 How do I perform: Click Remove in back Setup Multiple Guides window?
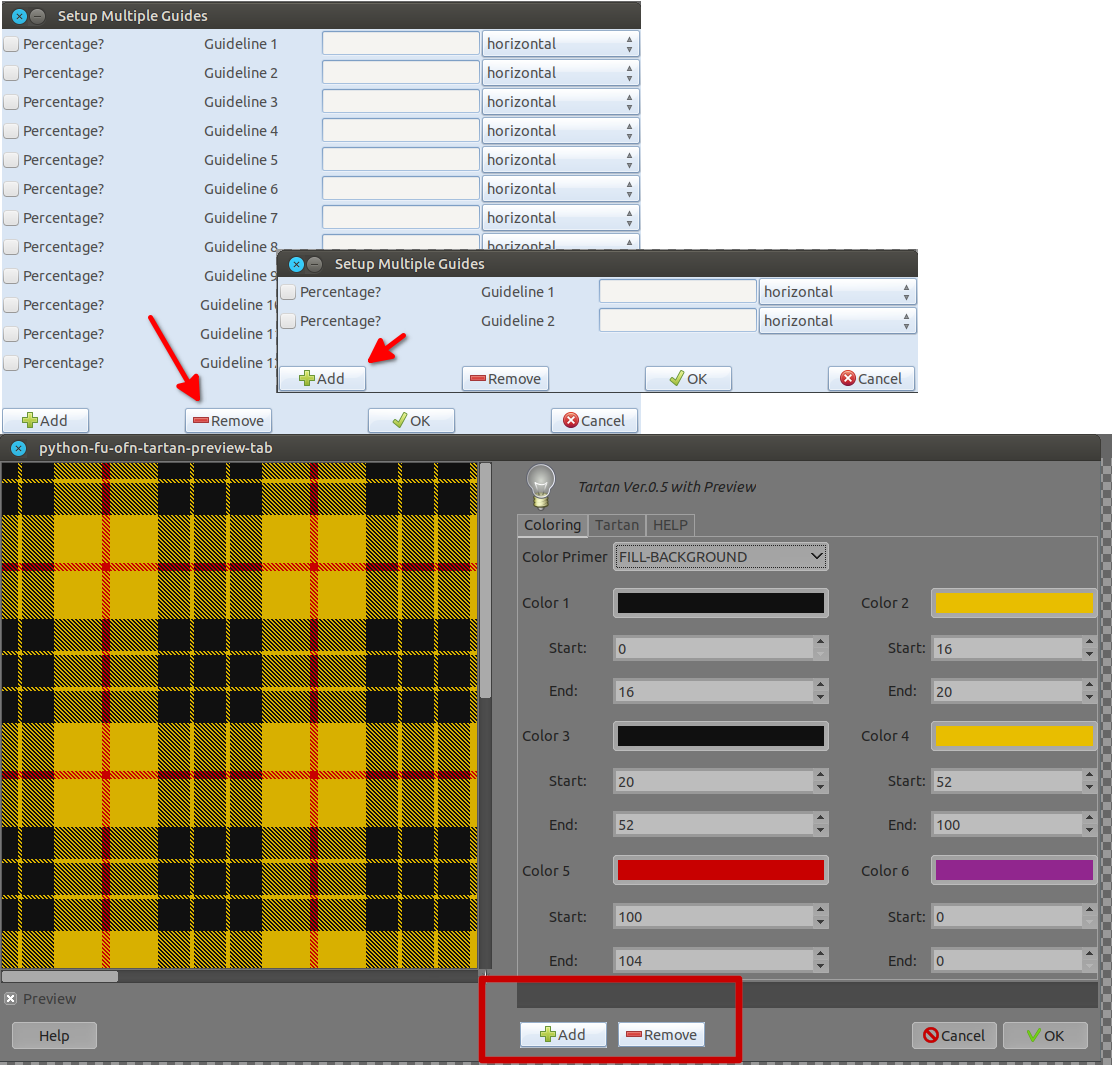[x=228, y=420]
